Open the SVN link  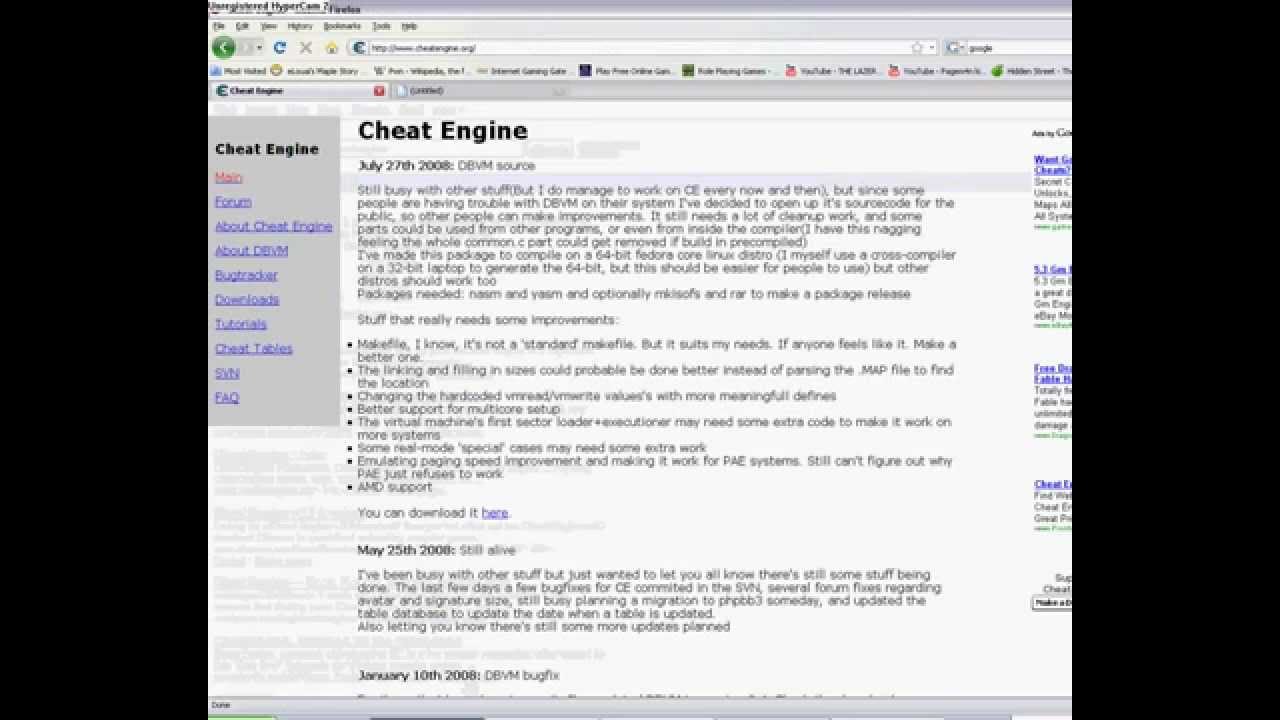coord(227,373)
